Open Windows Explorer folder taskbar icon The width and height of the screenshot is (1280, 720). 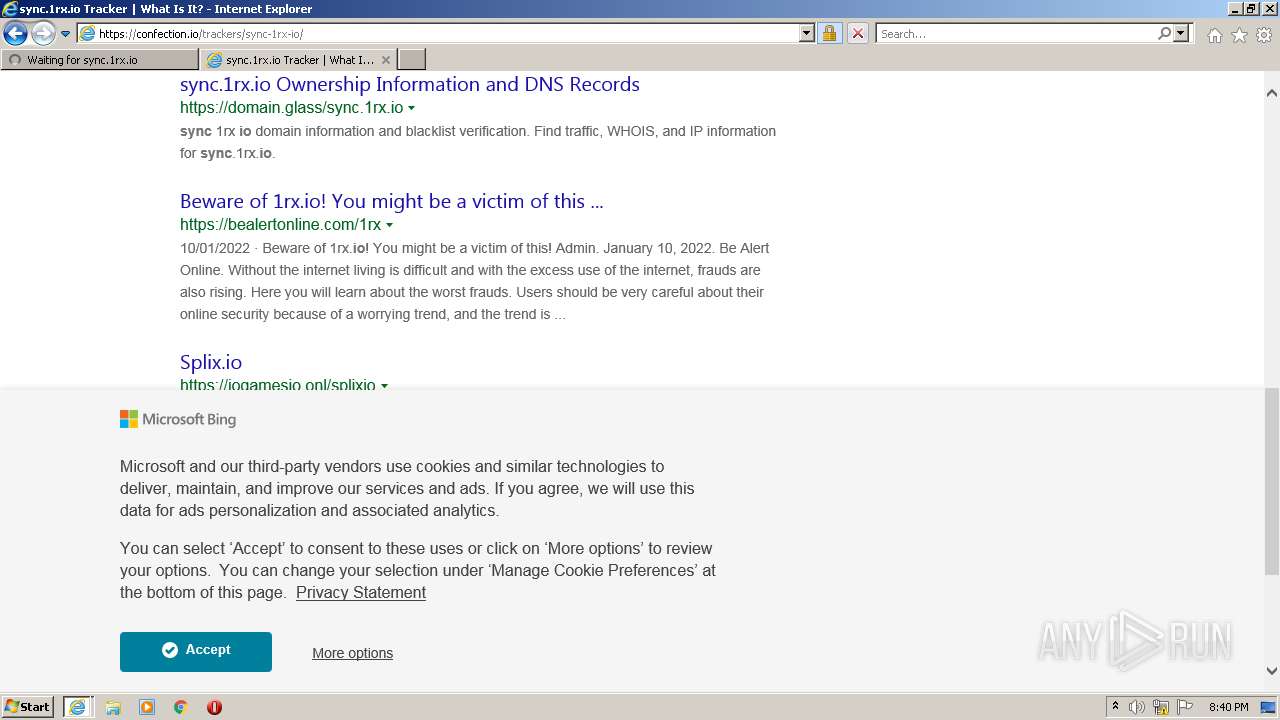point(113,707)
